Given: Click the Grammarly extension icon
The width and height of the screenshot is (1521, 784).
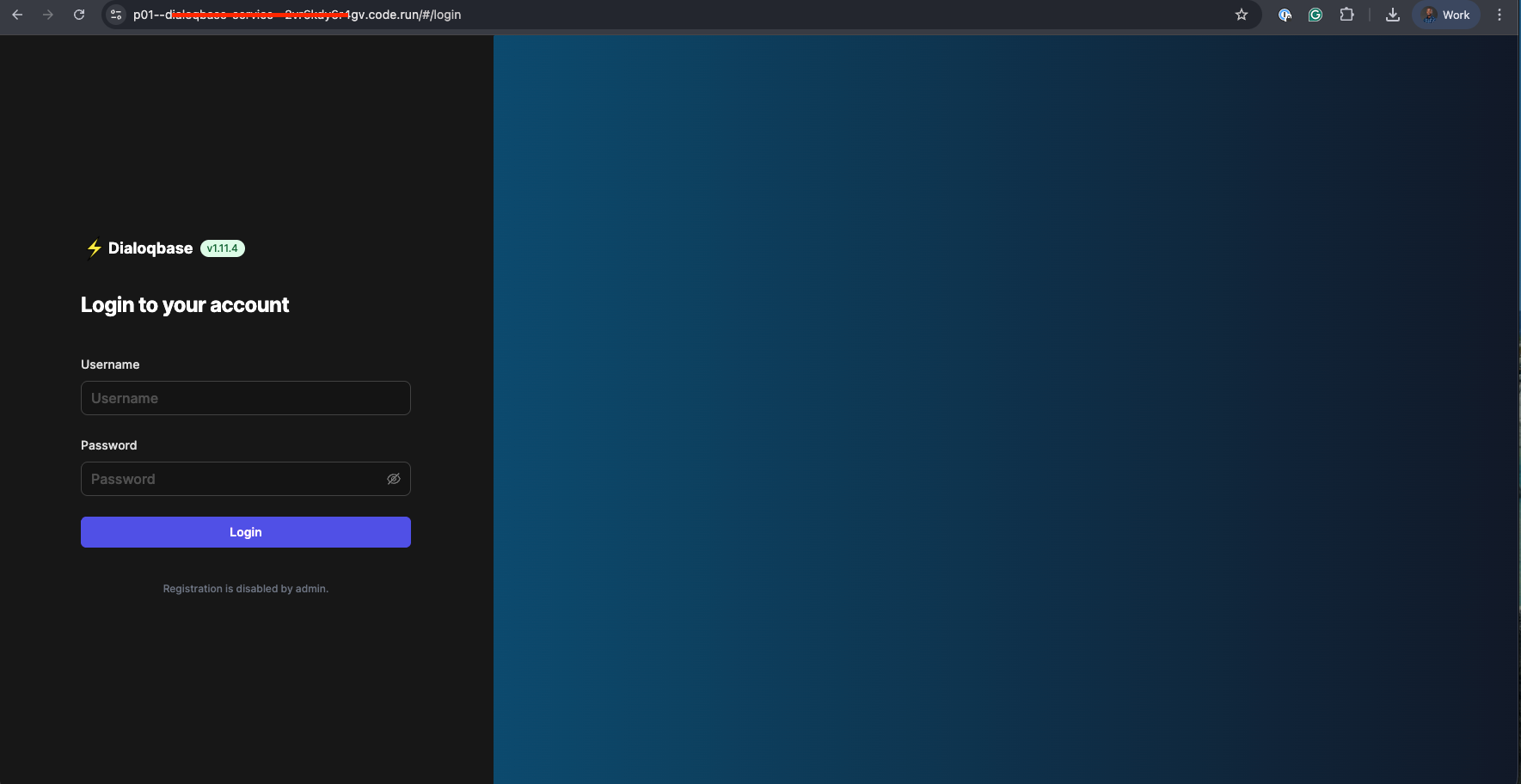Looking at the screenshot, I should pos(1315,15).
